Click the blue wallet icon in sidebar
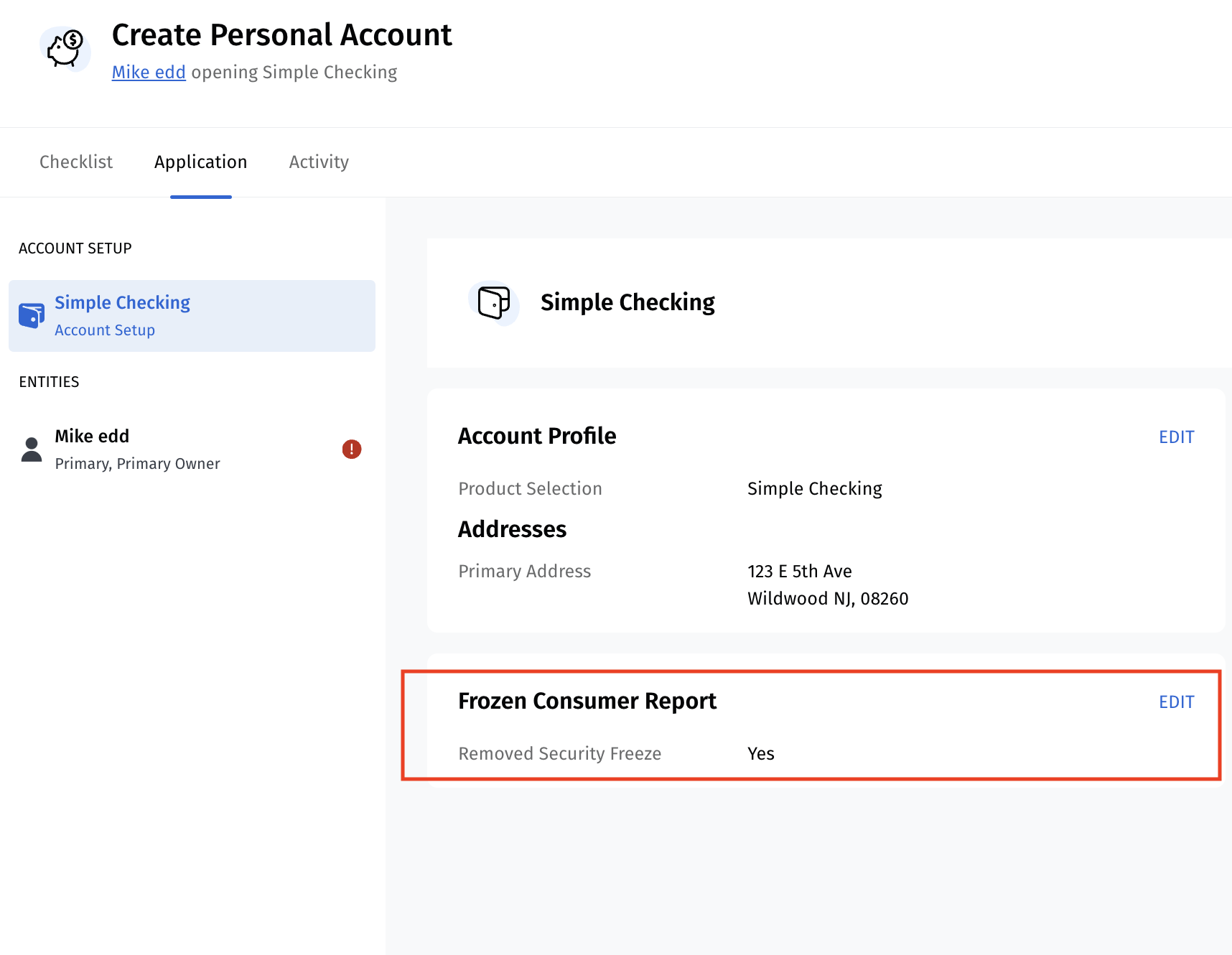 32,315
